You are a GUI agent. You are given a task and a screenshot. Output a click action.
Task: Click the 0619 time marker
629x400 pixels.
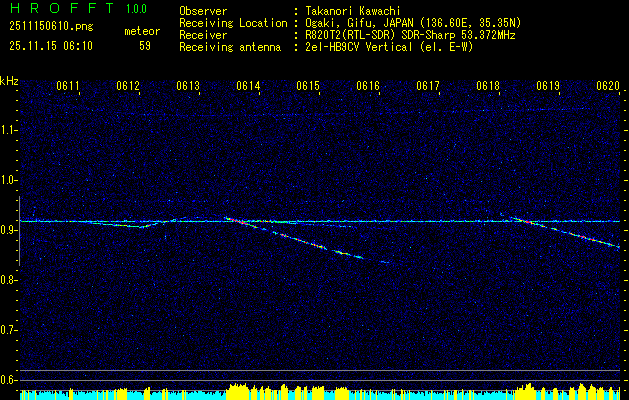click(548, 85)
